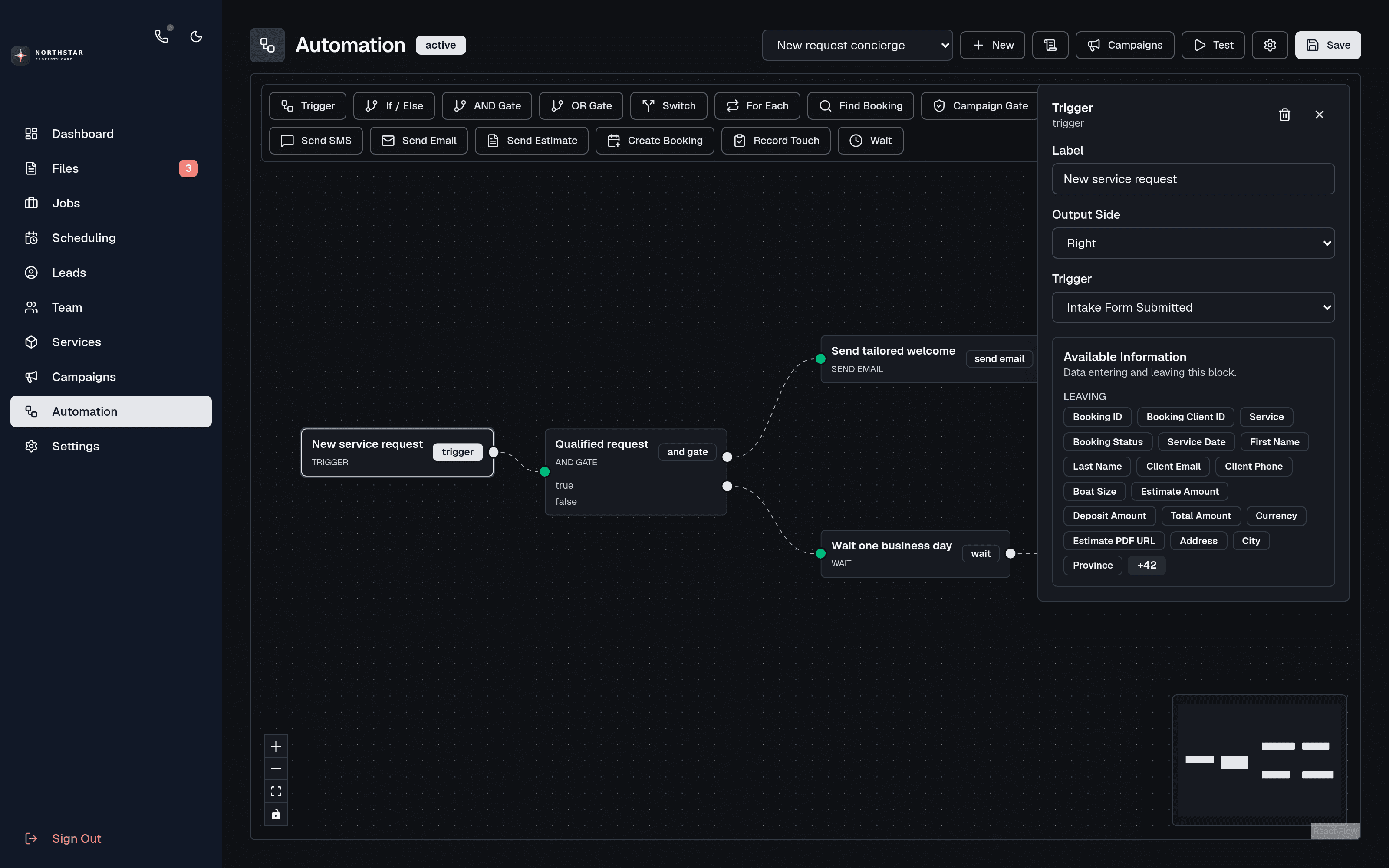Click the Label input field
The width and height of the screenshot is (1389, 868).
[x=1193, y=179]
